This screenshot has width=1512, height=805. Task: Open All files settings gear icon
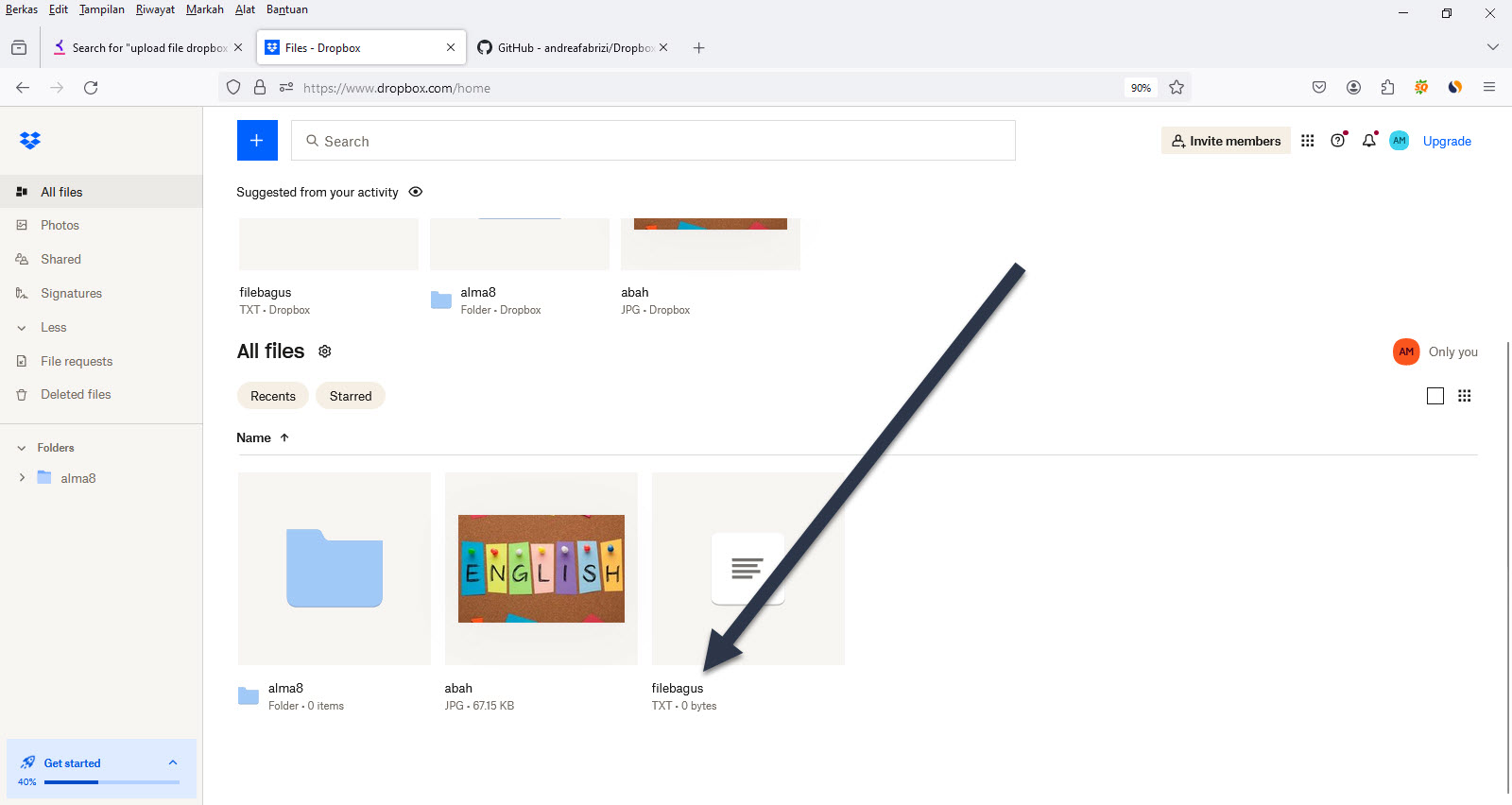pyautogui.click(x=325, y=351)
